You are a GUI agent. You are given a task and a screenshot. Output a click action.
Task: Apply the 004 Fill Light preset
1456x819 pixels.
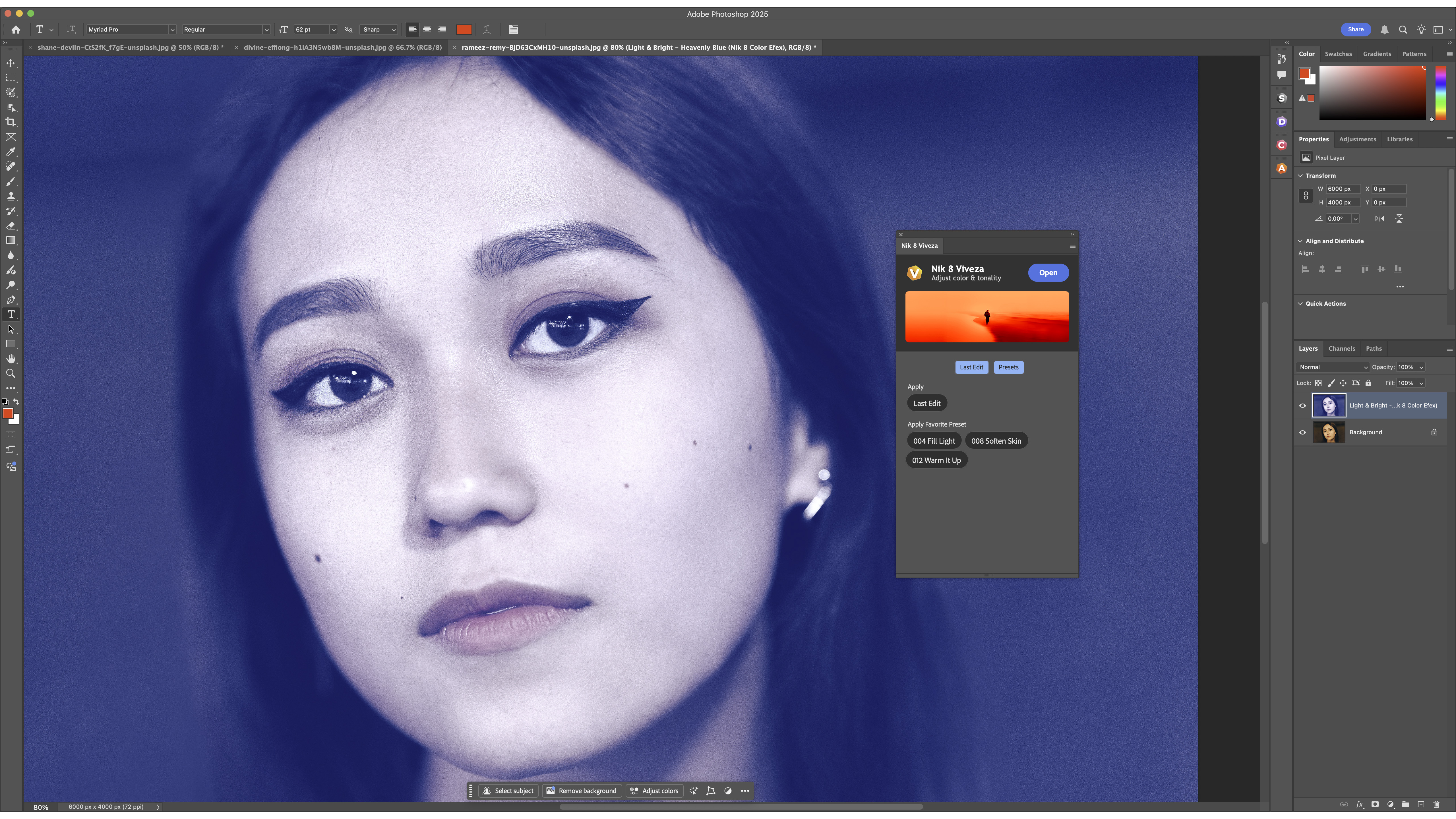click(x=934, y=441)
